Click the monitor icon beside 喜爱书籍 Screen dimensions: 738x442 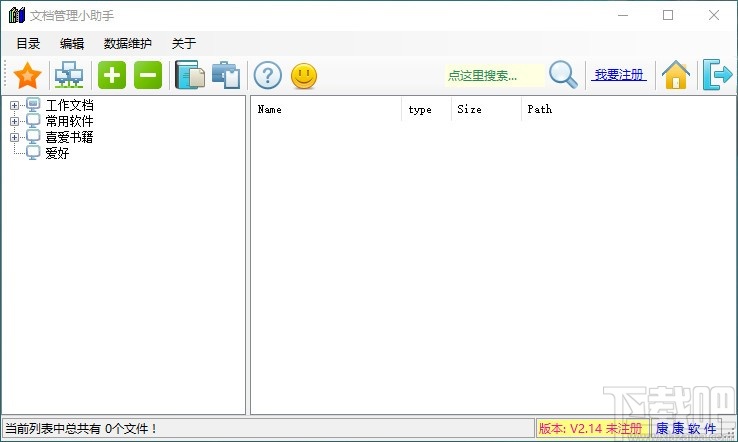click(x=33, y=137)
